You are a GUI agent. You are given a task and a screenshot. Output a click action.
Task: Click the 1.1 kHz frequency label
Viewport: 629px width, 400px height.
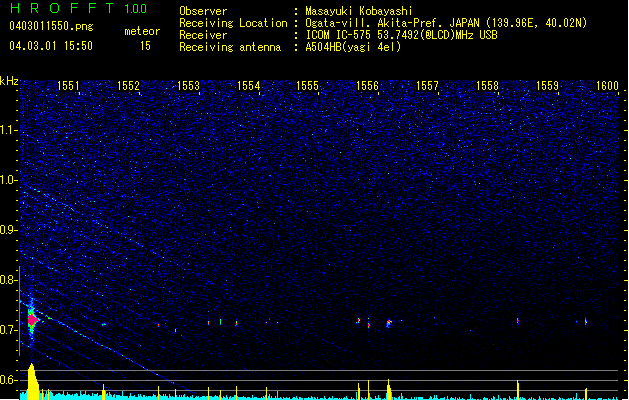point(9,130)
